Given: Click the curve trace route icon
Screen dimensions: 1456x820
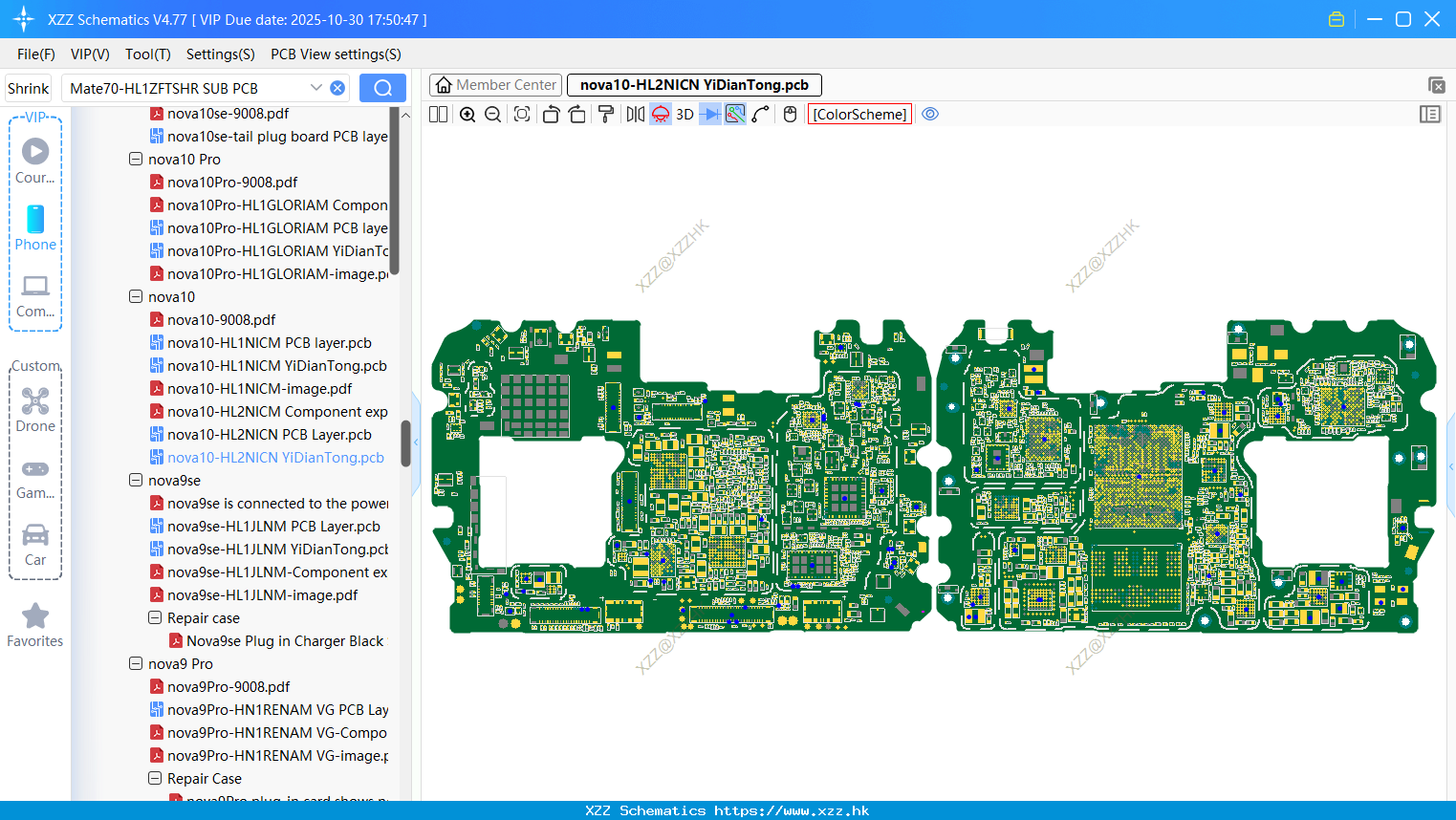Looking at the screenshot, I should (x=761, y=115).
